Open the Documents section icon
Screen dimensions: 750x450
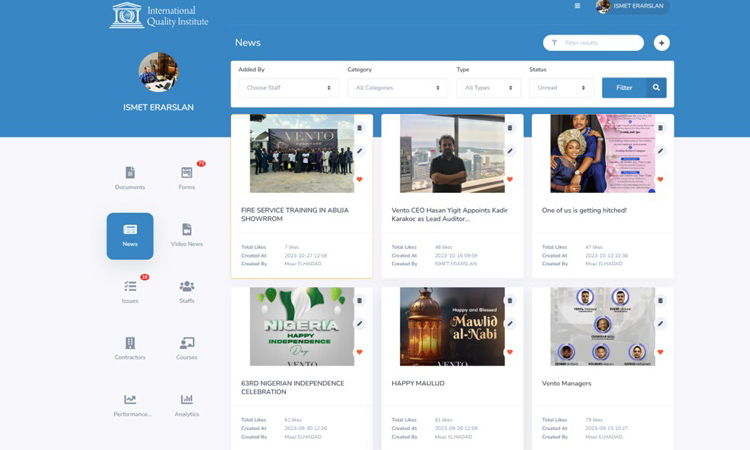click(130, 174)
